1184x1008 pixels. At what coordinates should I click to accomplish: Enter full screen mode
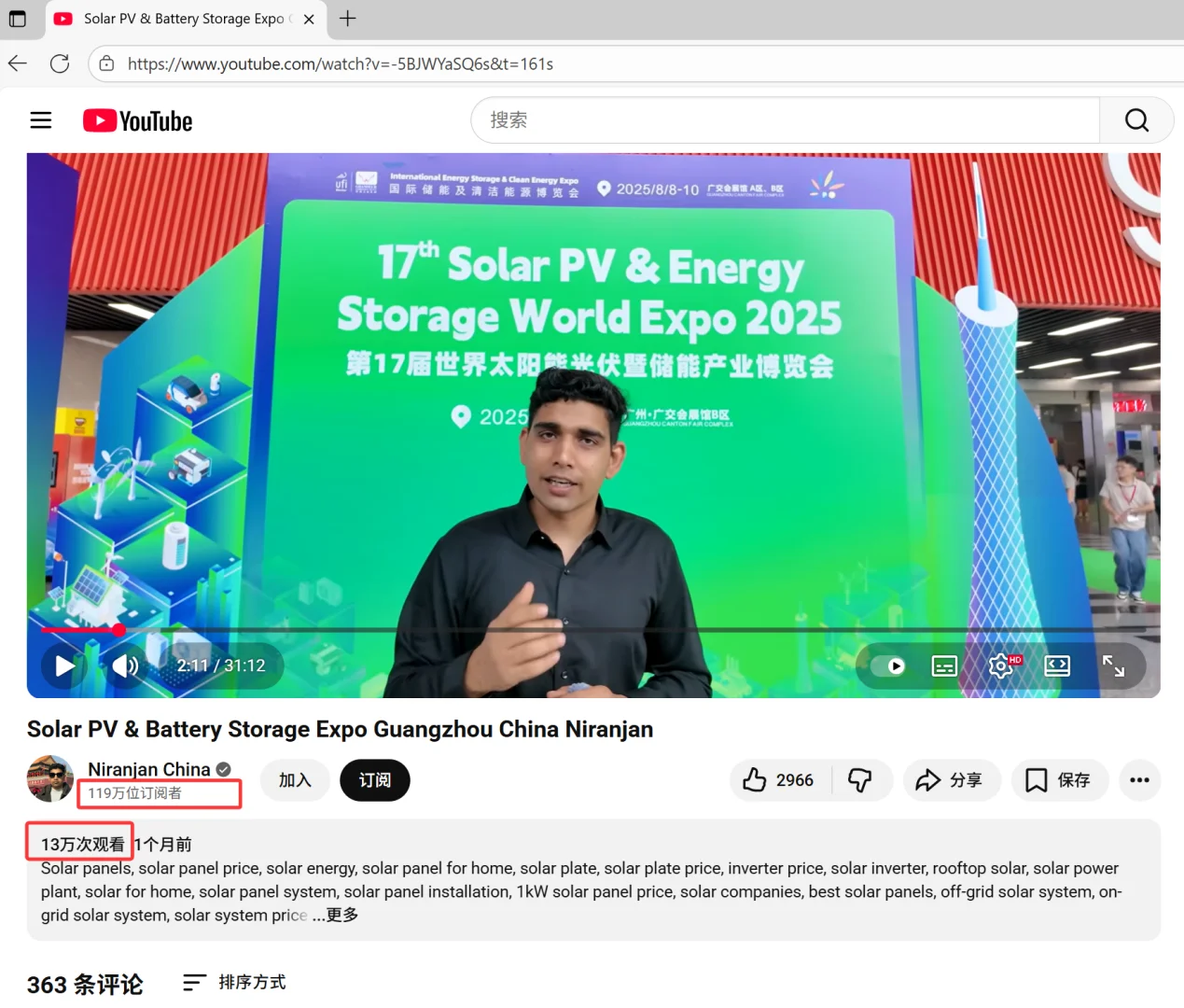pos(1113,665)
